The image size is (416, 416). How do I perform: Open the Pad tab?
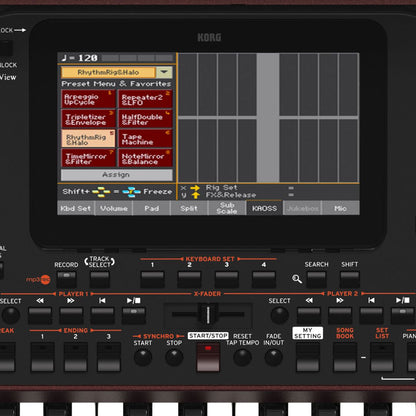tap(152, 208)
